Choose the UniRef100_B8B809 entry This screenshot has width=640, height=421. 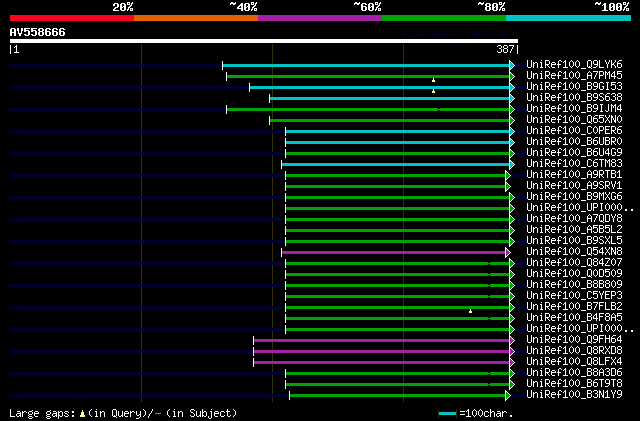click(x=574, y=285)
